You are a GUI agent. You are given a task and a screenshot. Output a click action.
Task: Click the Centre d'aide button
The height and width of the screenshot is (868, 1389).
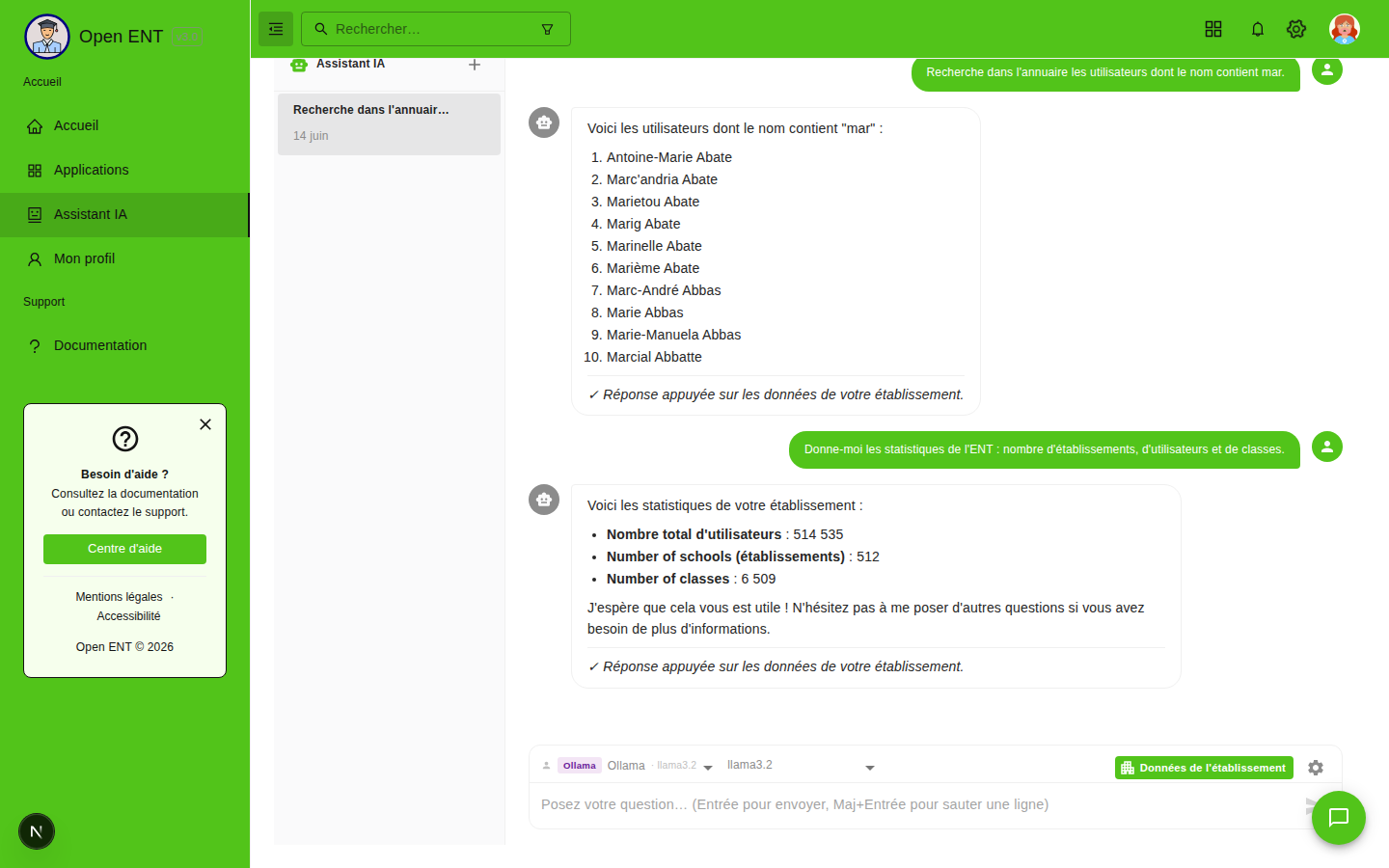click(x=124, y=549)
